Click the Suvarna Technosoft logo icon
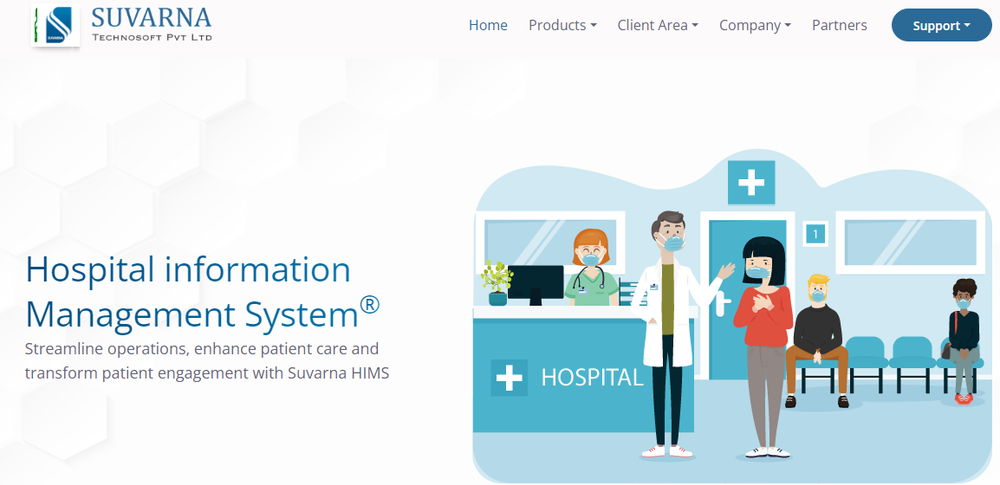 tap(55, 25)
